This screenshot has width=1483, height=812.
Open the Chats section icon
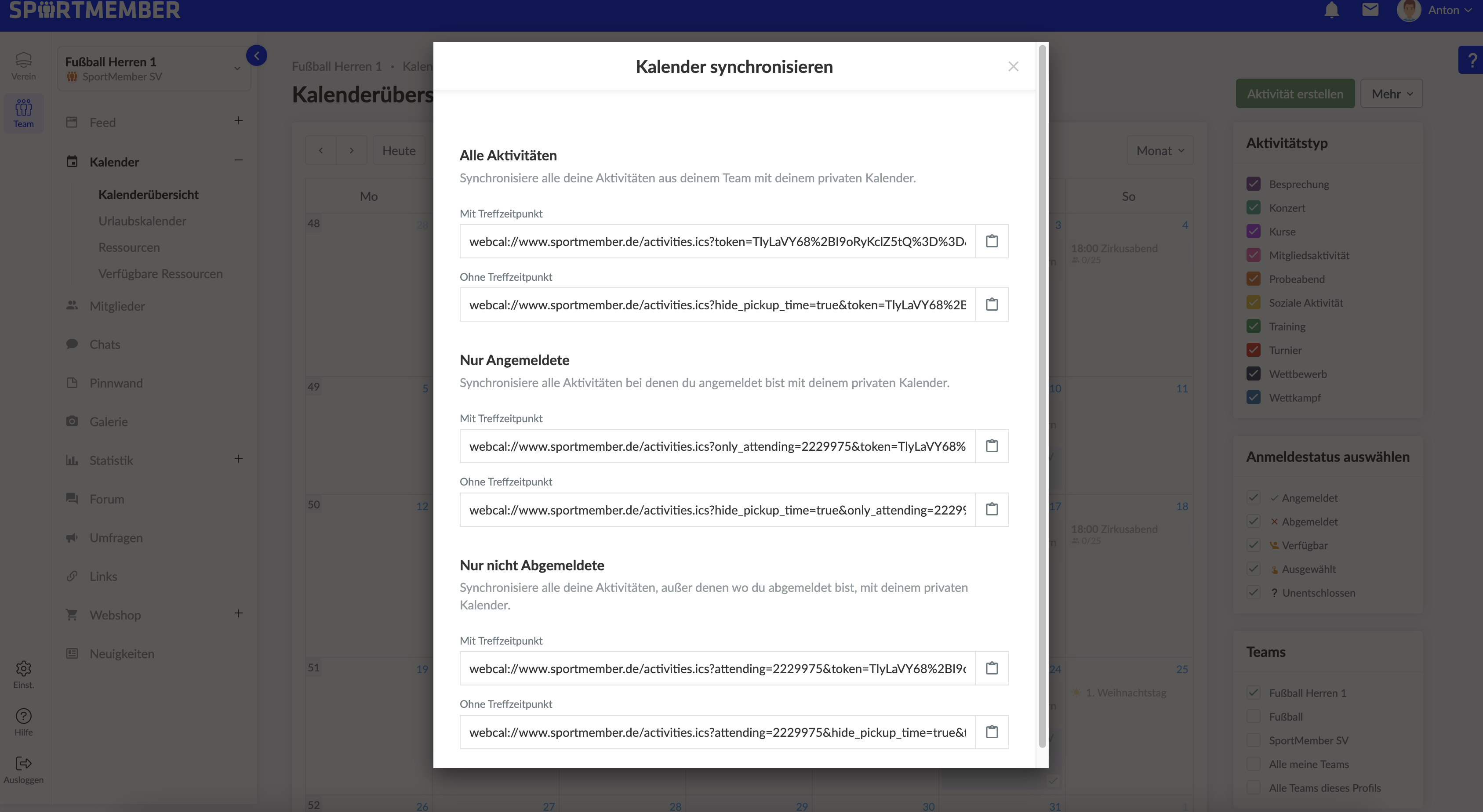(x=72, y=344)
